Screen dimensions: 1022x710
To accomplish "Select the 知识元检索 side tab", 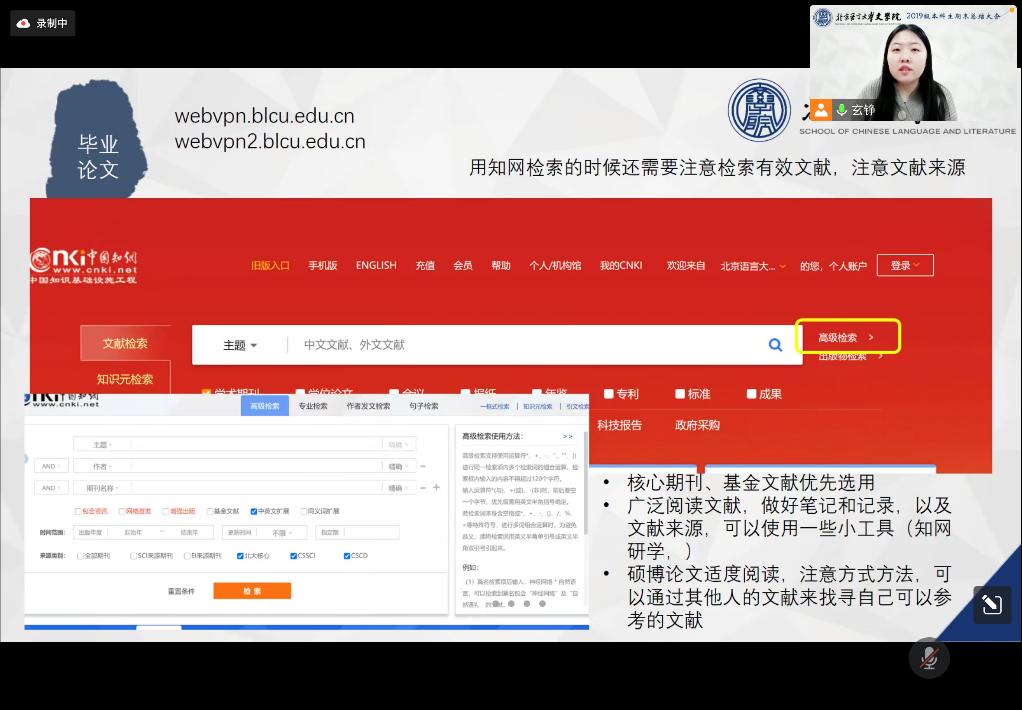I will tap(125, 379).
